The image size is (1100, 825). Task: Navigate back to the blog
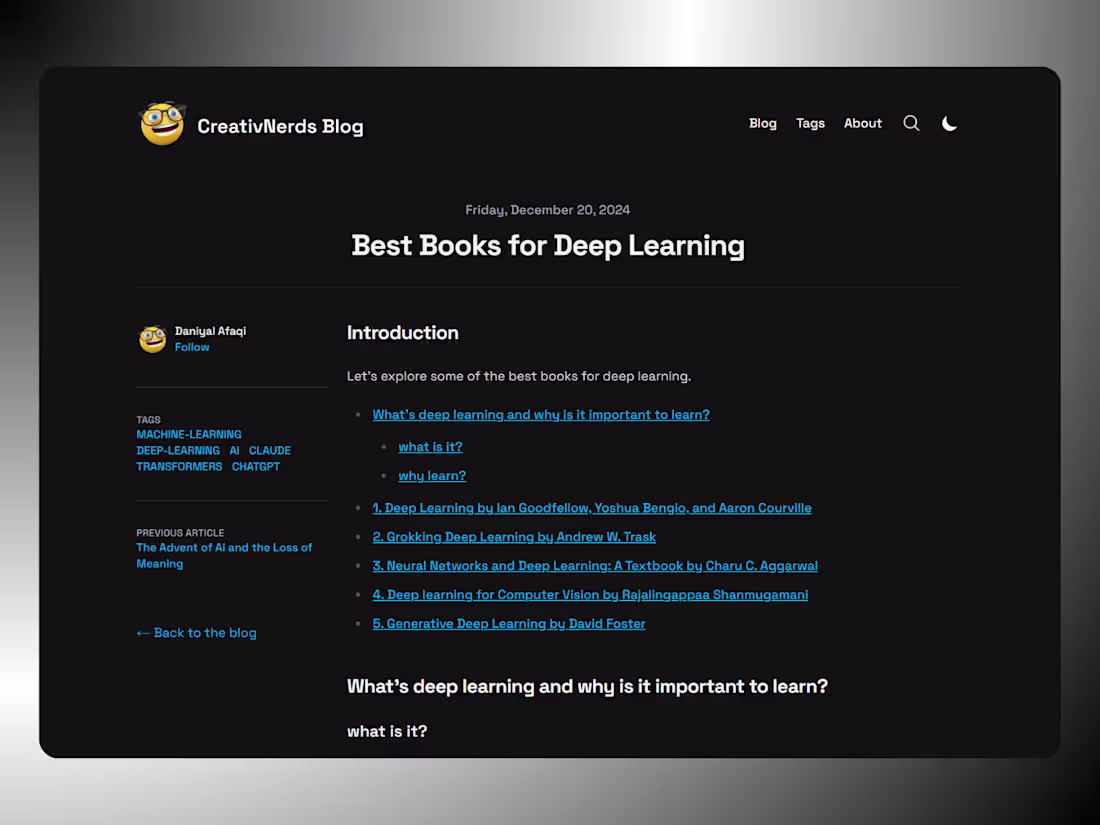pyautogui.click(x=196, y=633)
